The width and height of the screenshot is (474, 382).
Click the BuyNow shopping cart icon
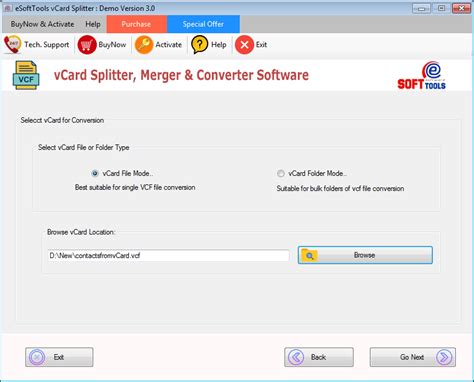87,45
